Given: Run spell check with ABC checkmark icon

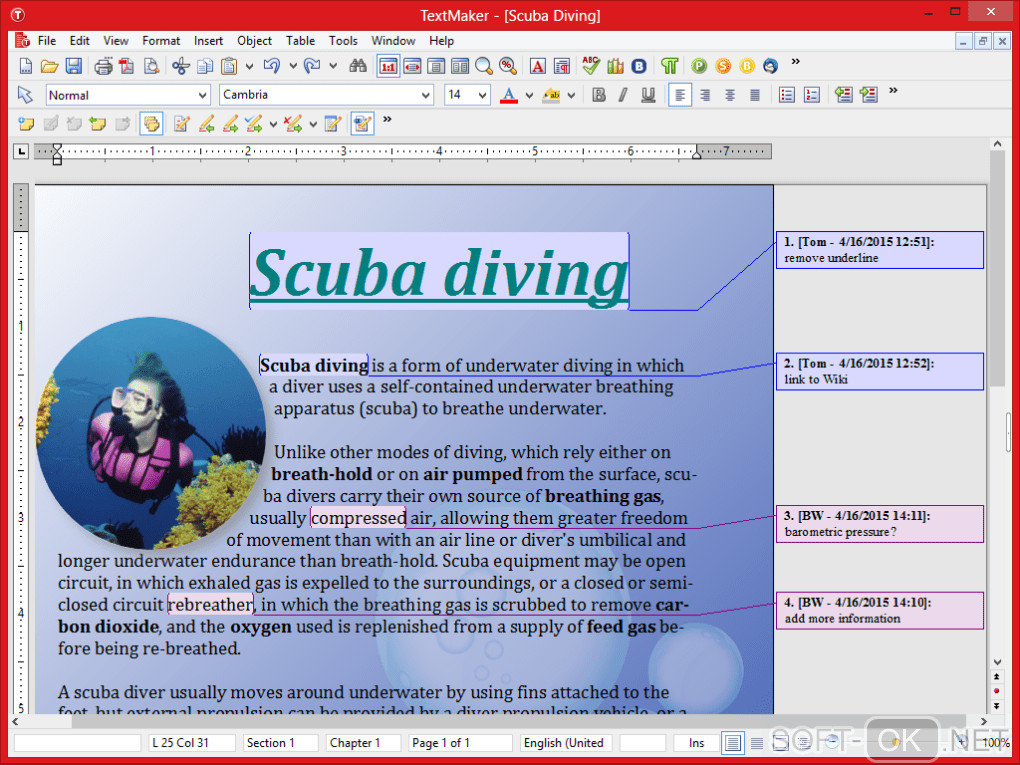Looking at the screenshot, I should click(591, 66).
